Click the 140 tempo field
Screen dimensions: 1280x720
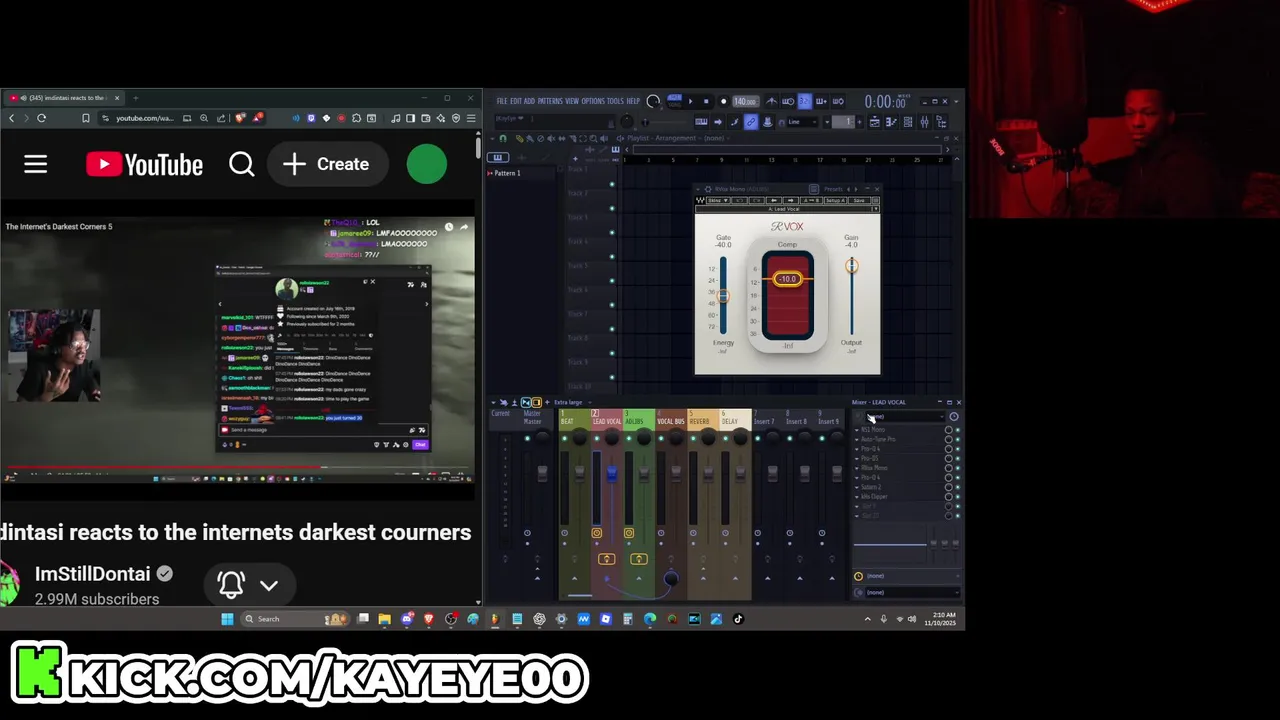[746, 101]
